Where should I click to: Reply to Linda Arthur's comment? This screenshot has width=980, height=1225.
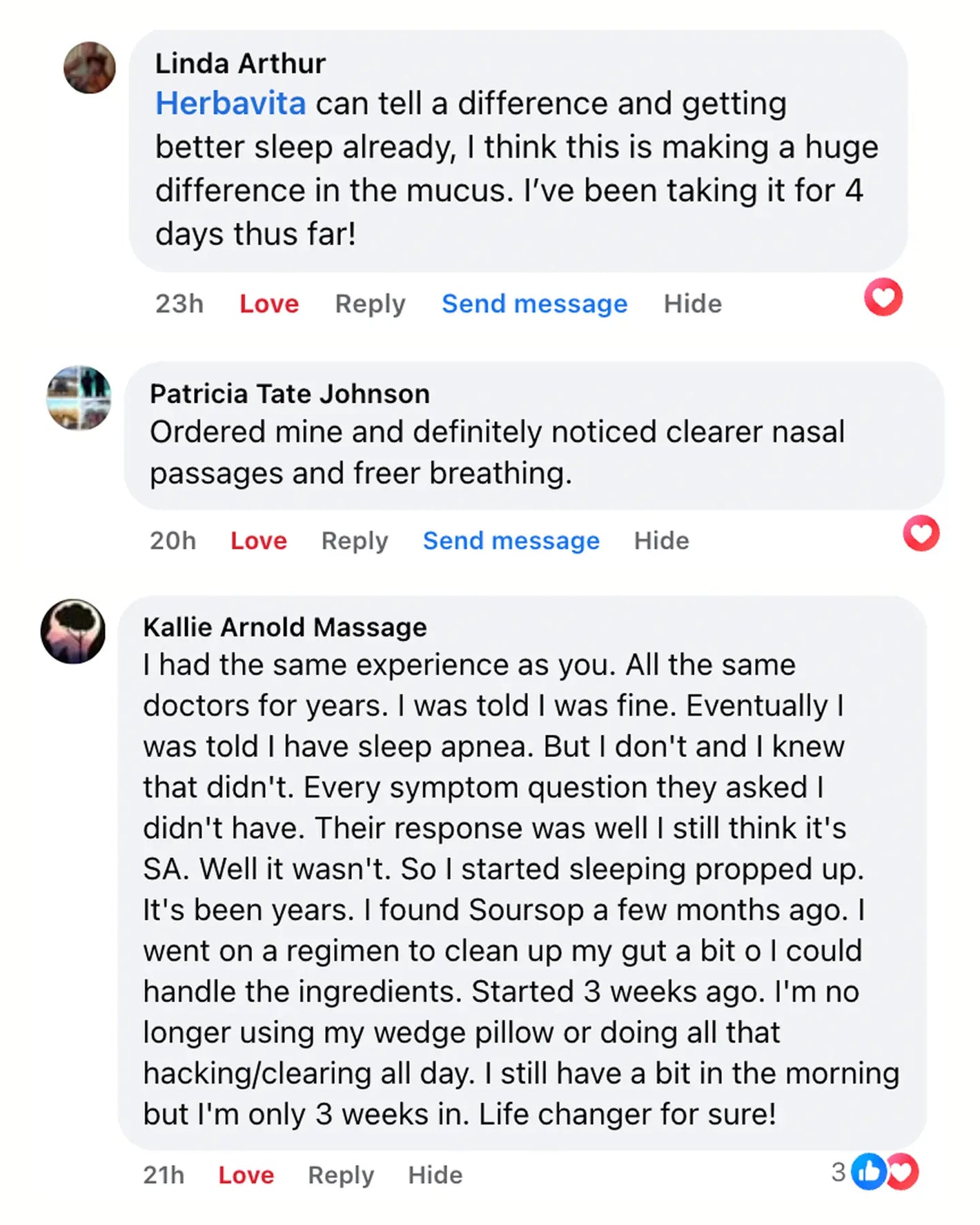370,304
